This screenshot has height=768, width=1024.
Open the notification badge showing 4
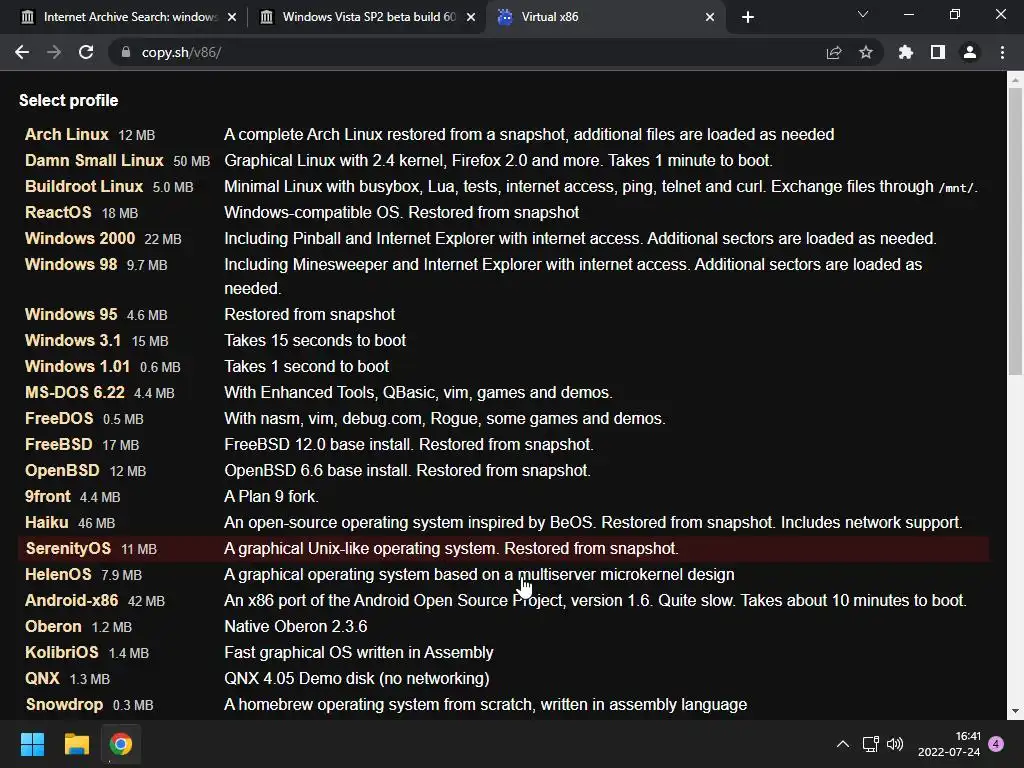coord(996,744)
